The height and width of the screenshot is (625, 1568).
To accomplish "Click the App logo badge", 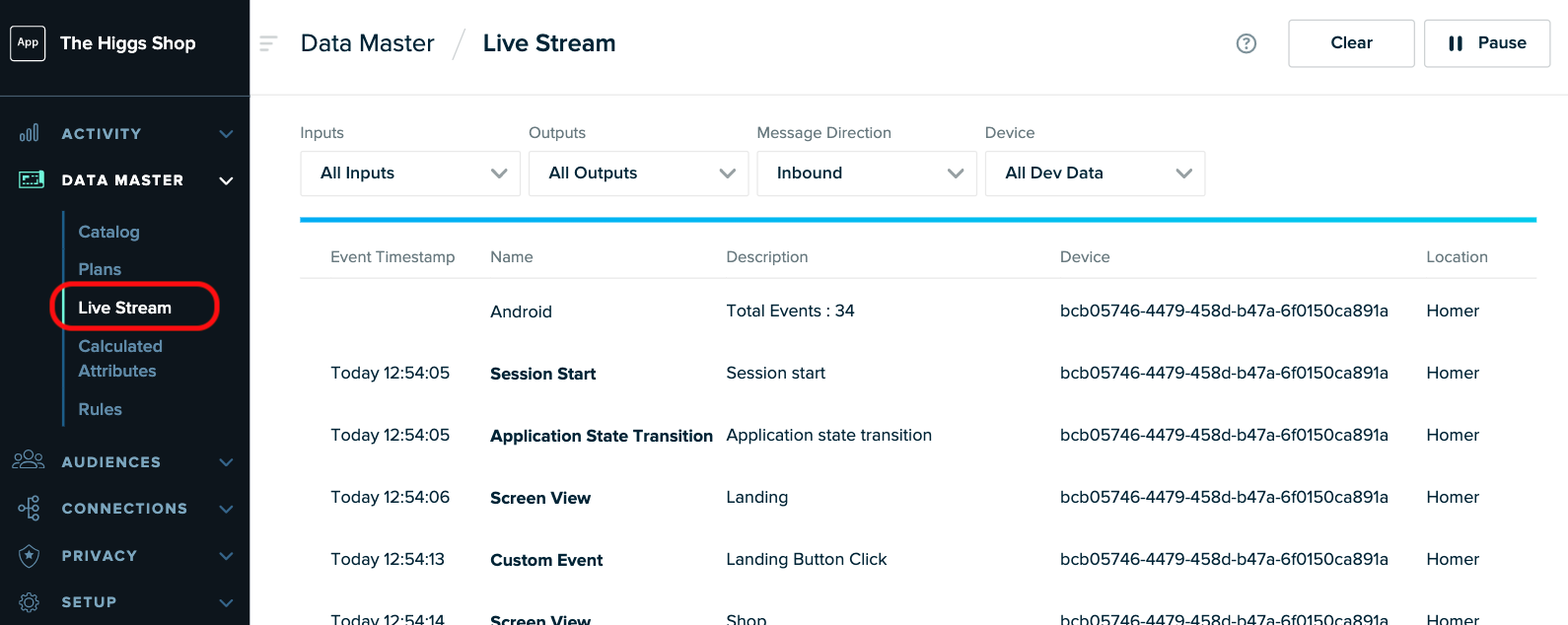I will click(28, 42).
